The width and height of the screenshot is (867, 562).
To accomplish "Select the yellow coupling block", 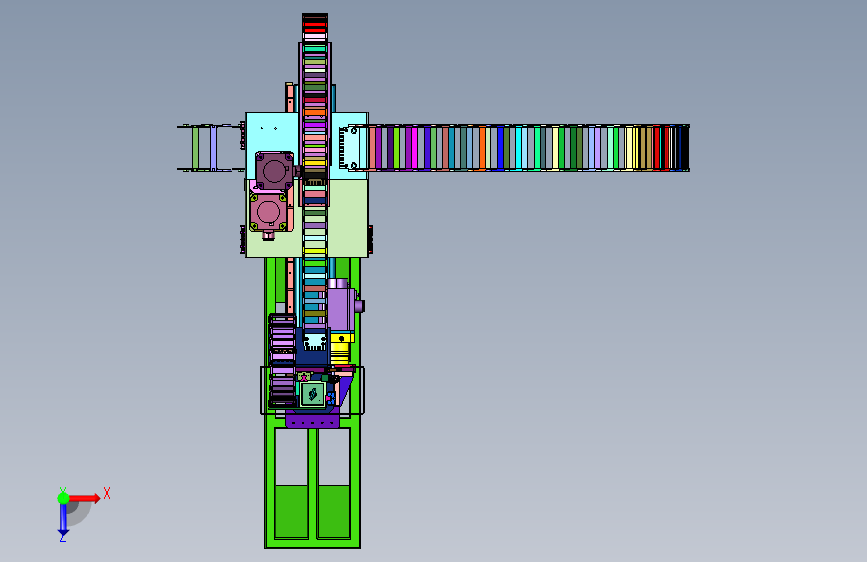I will pyautogui.click(x=342, y=348).
